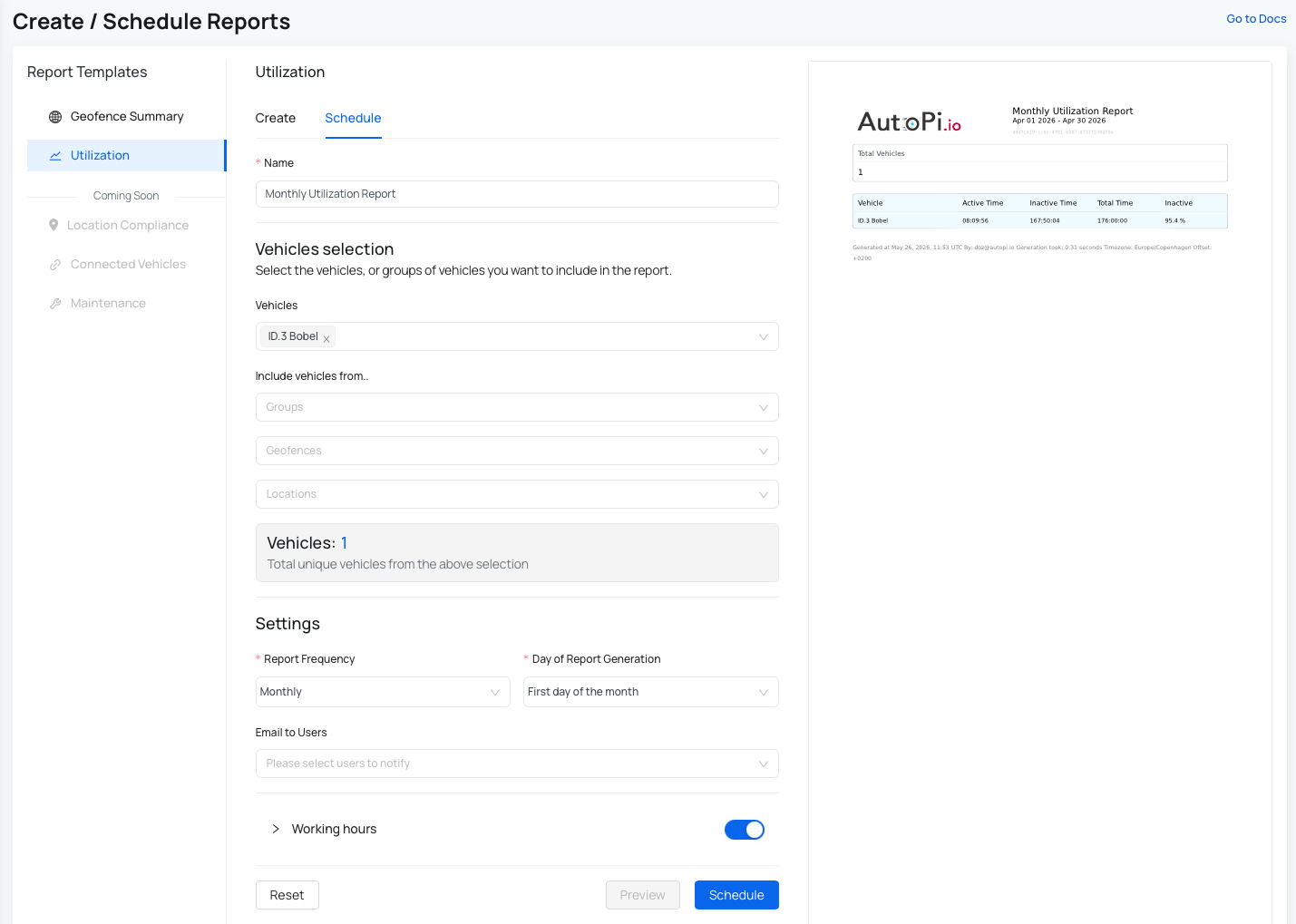Select Connected Vehicles template
This screenshot has width=1296, height=924.
[126, 264]
